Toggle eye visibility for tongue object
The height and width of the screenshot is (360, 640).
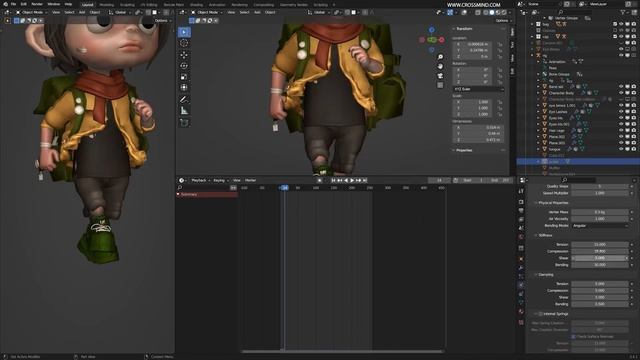click(621, 149)
